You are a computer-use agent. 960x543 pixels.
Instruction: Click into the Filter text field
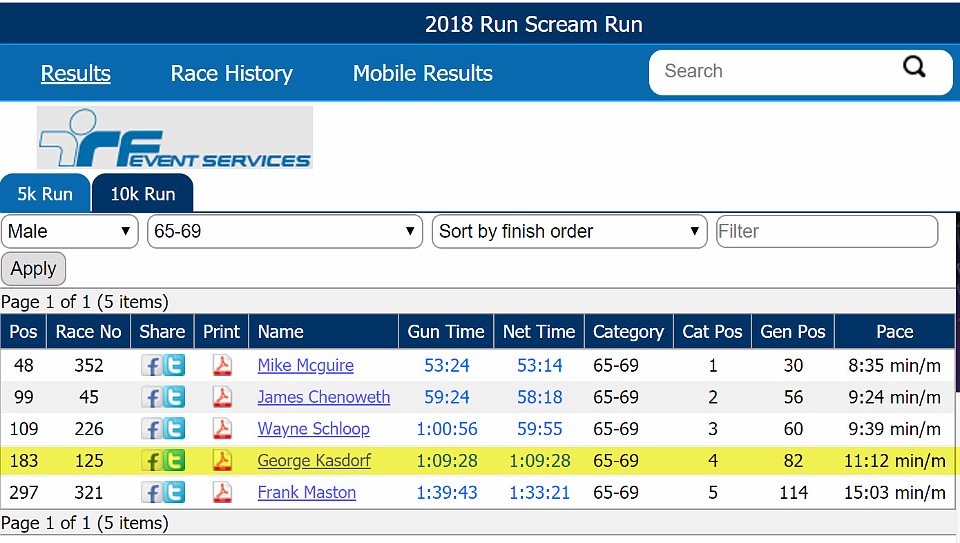(x=827, y=232)
